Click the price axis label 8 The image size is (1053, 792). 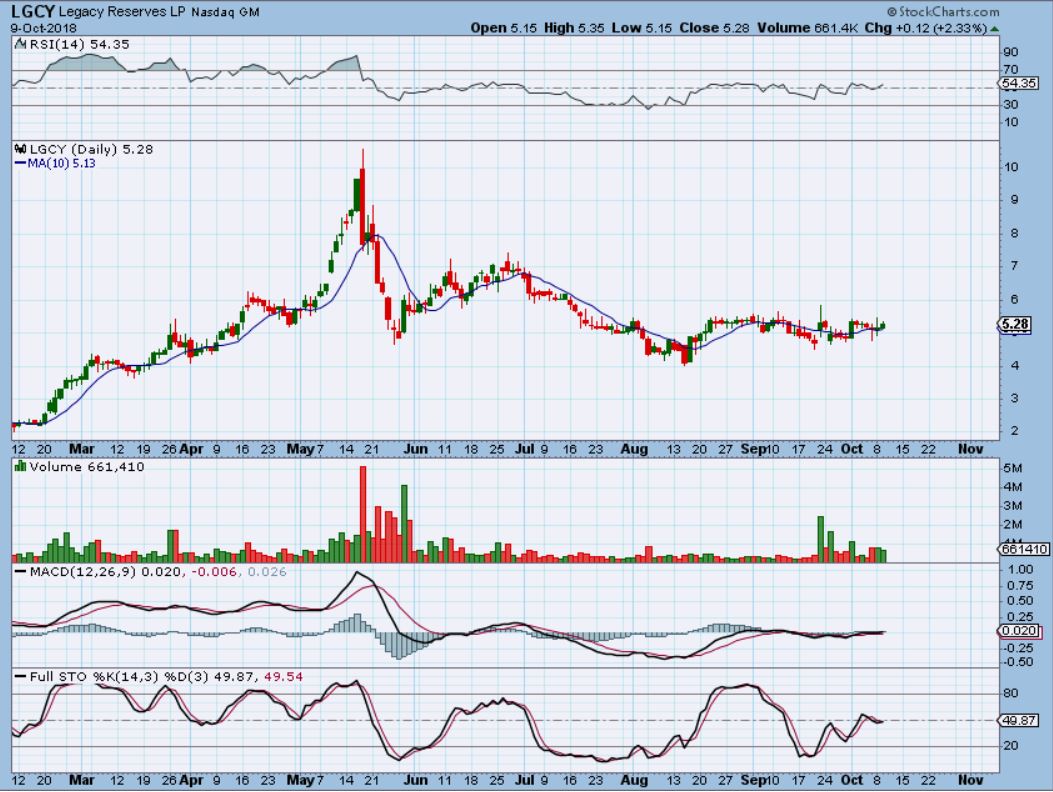pyautogui.click(x=1014, y=234)
